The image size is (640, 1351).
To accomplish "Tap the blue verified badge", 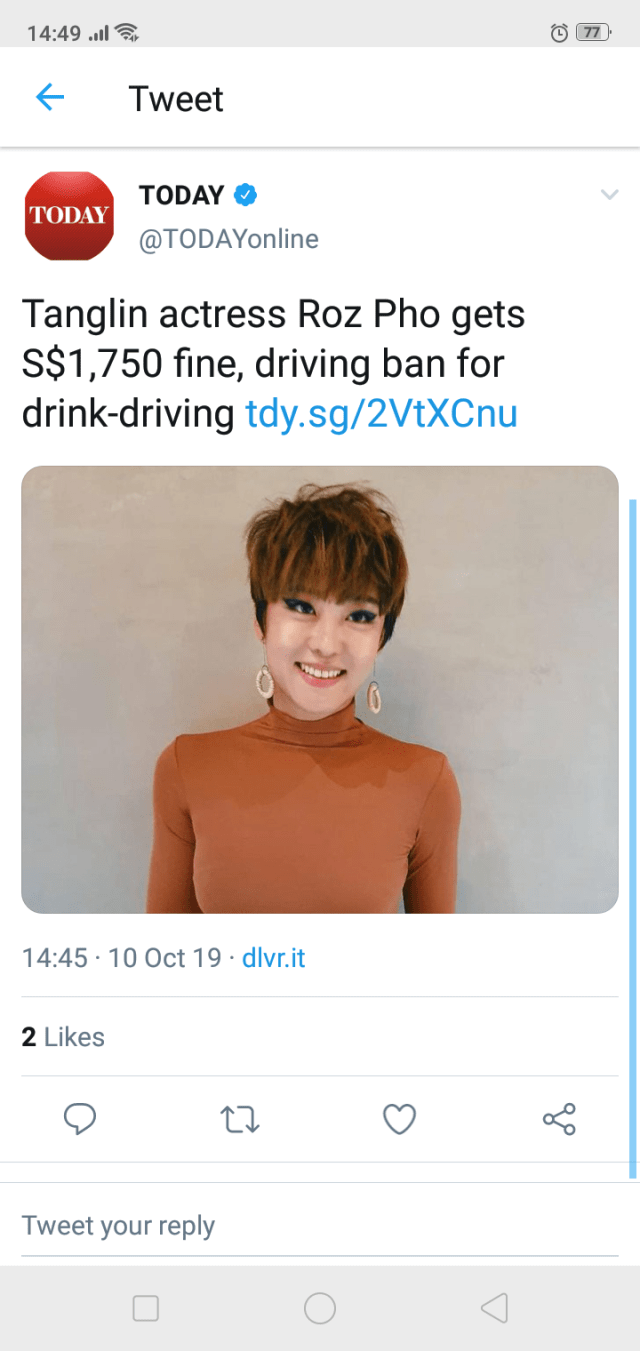I will (245, 196).
